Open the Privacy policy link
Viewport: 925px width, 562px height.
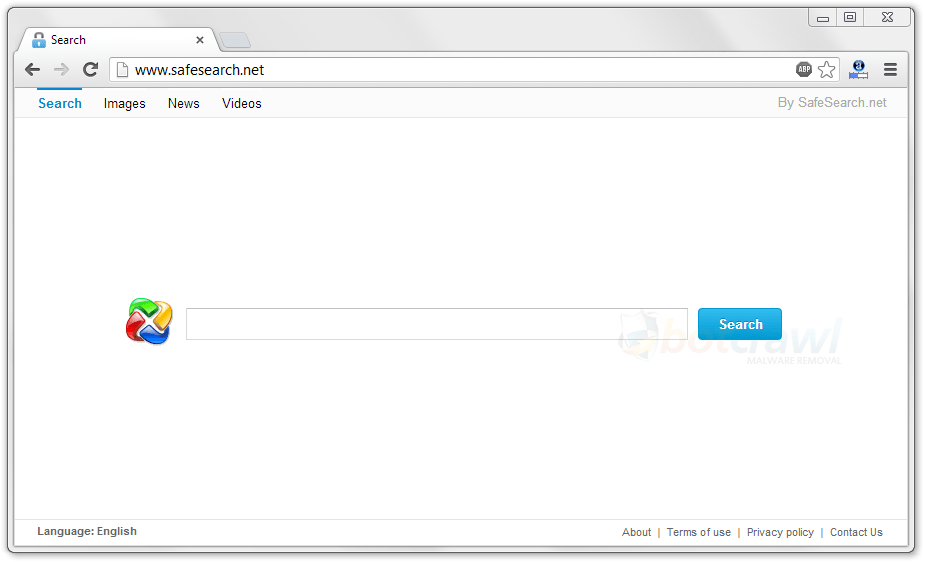(780, 532)
